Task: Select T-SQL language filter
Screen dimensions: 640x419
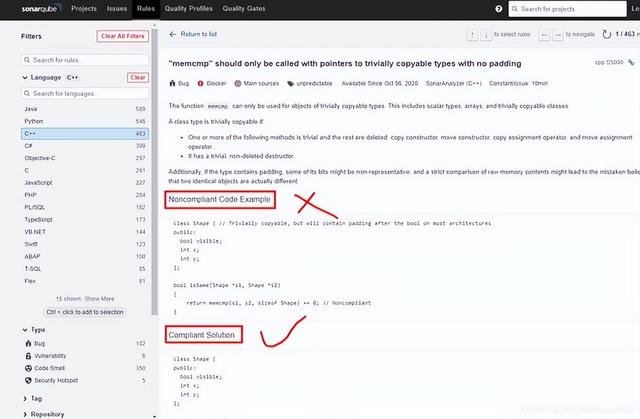Action: point(85,268)
